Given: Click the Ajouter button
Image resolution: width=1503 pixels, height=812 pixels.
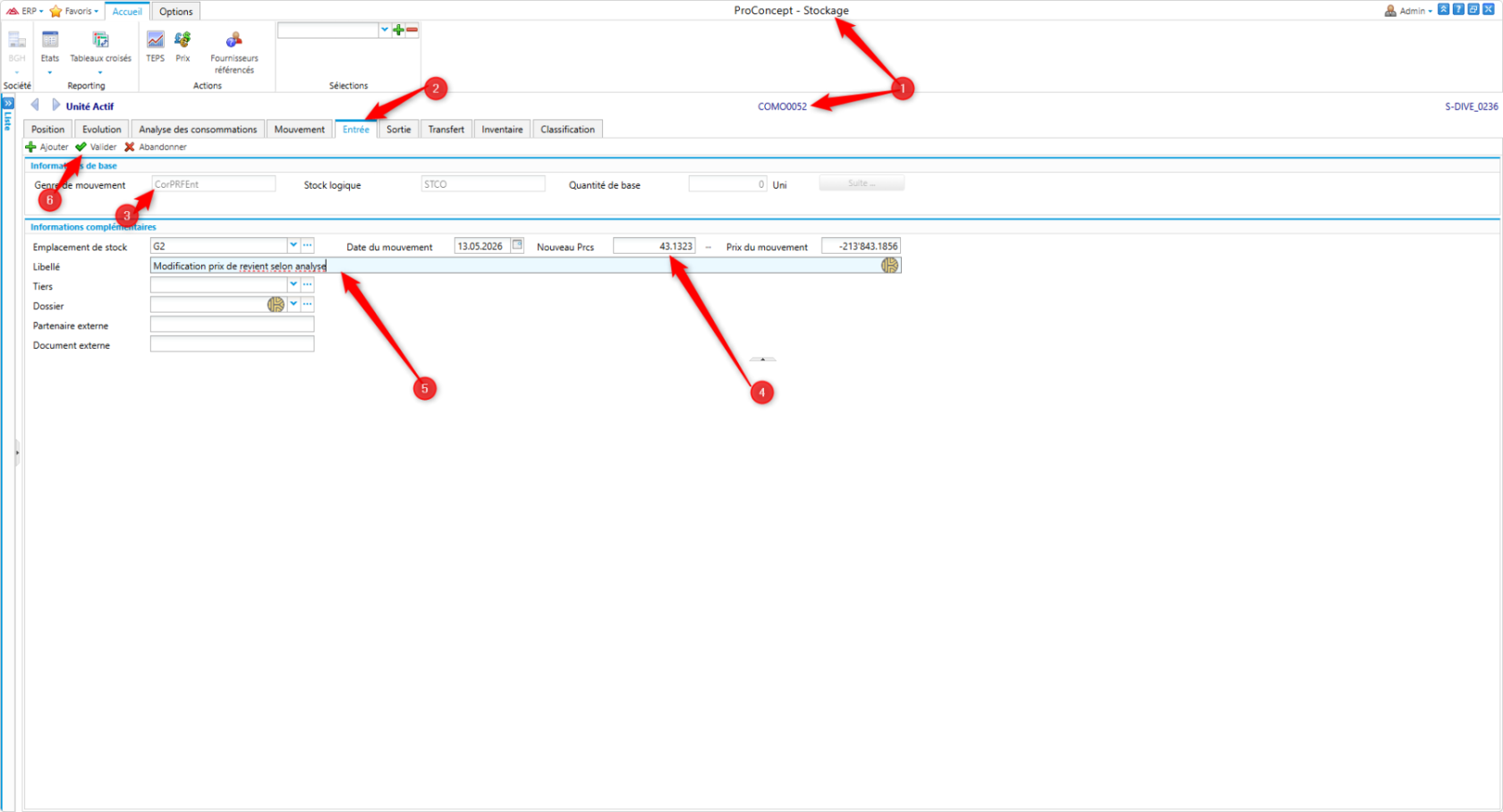Looking at the screenshot, I should (x=47, y=147).
